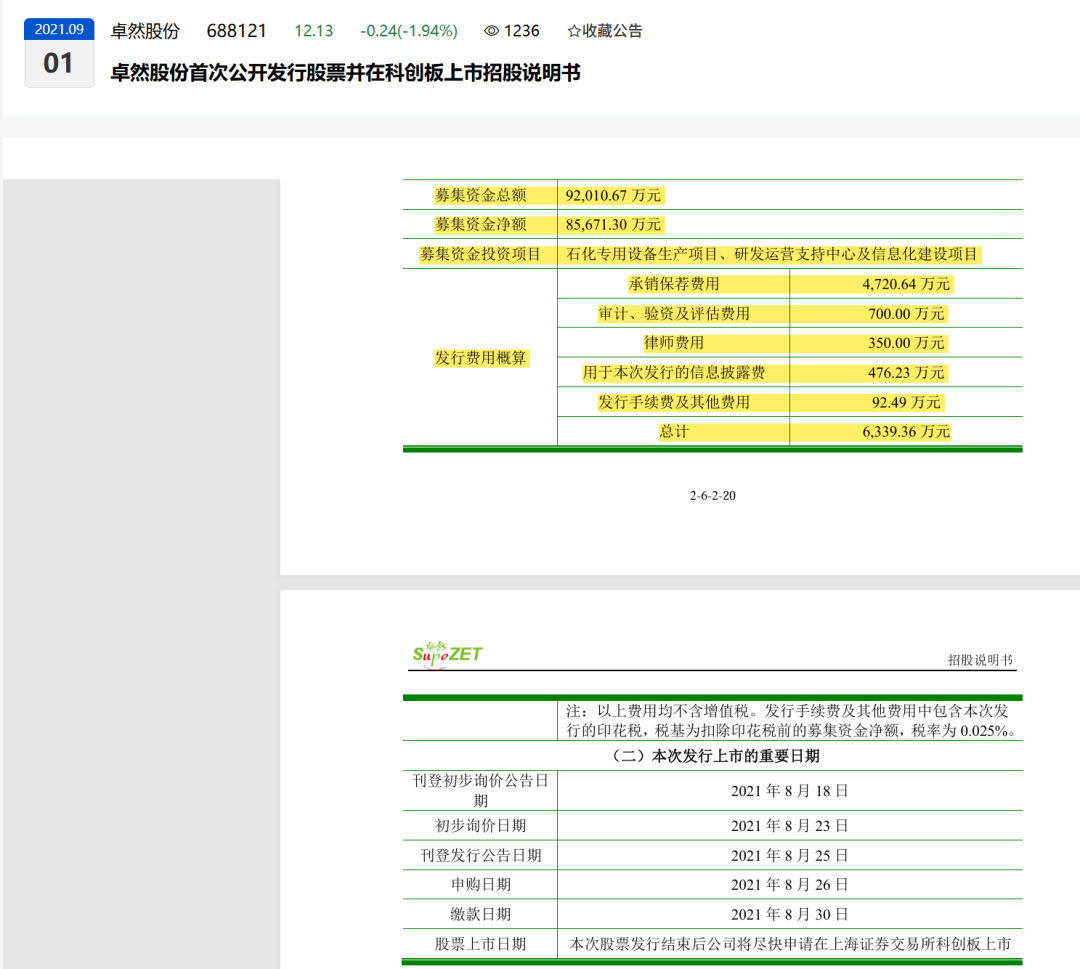This screenshot has height=969, width=1080.
Task: Click the 承销保荐费用 value 4,720.64 万元
Action: [907, 284]
